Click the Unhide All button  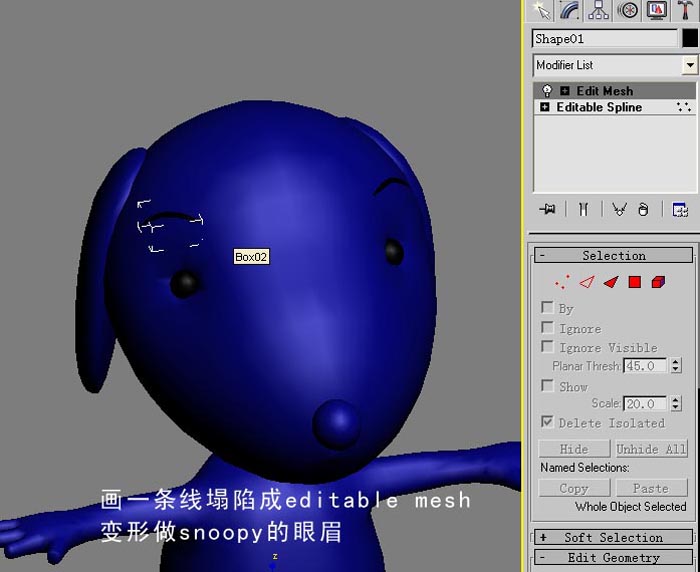pyautogui.click(x=651, y=449)
